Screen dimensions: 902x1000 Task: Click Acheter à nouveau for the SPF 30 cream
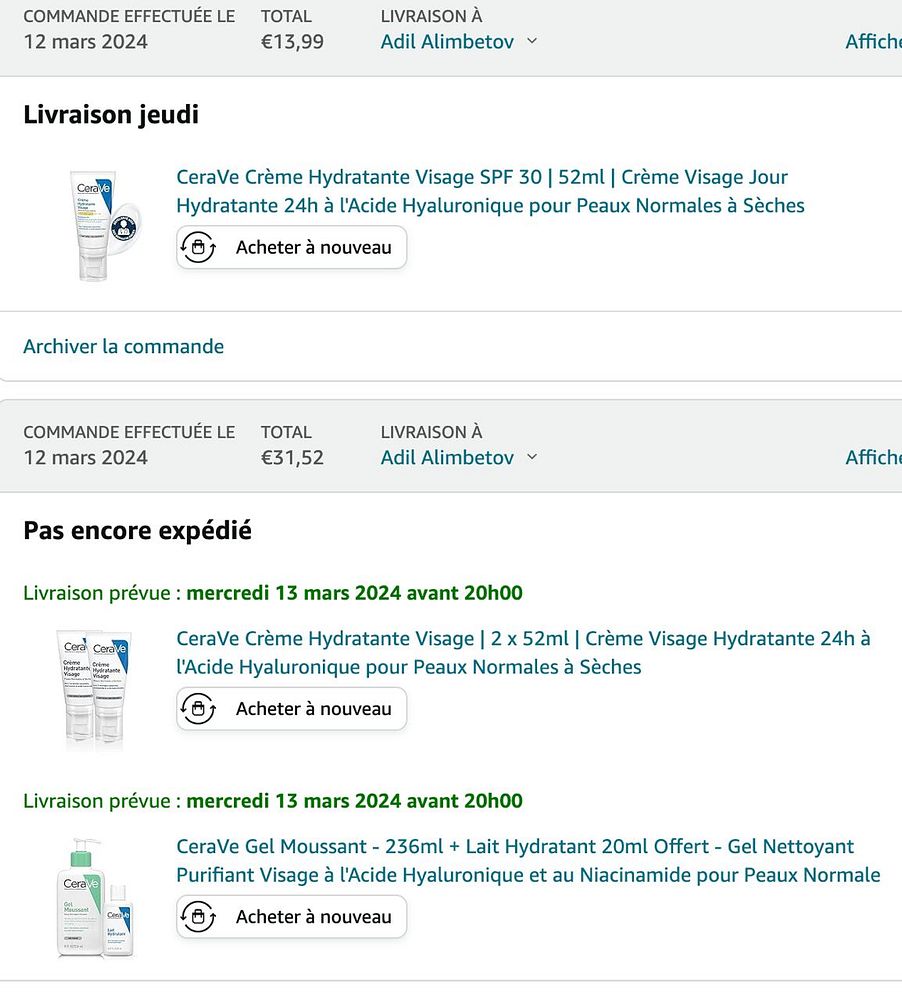tap(292, 247)
